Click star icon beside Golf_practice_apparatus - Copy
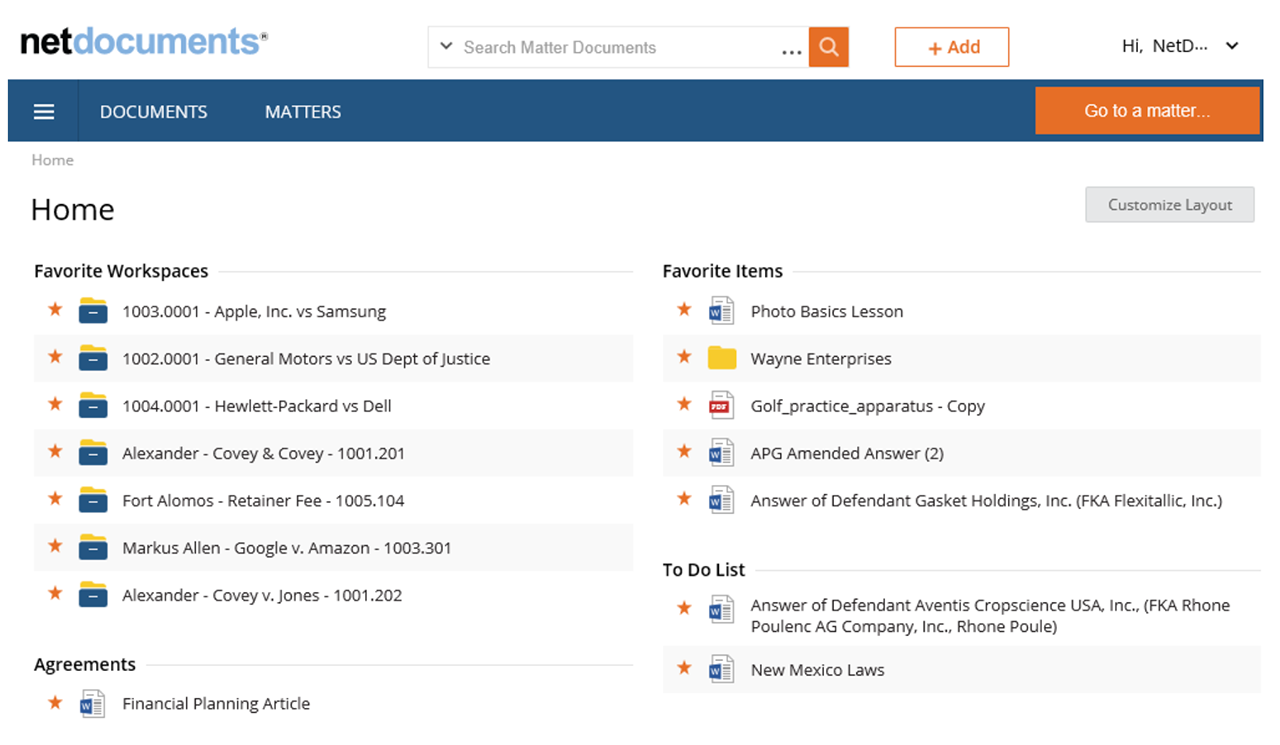The height and width of the screenshot is (745, 1280). pyautogui.click(x=684, y=404)
